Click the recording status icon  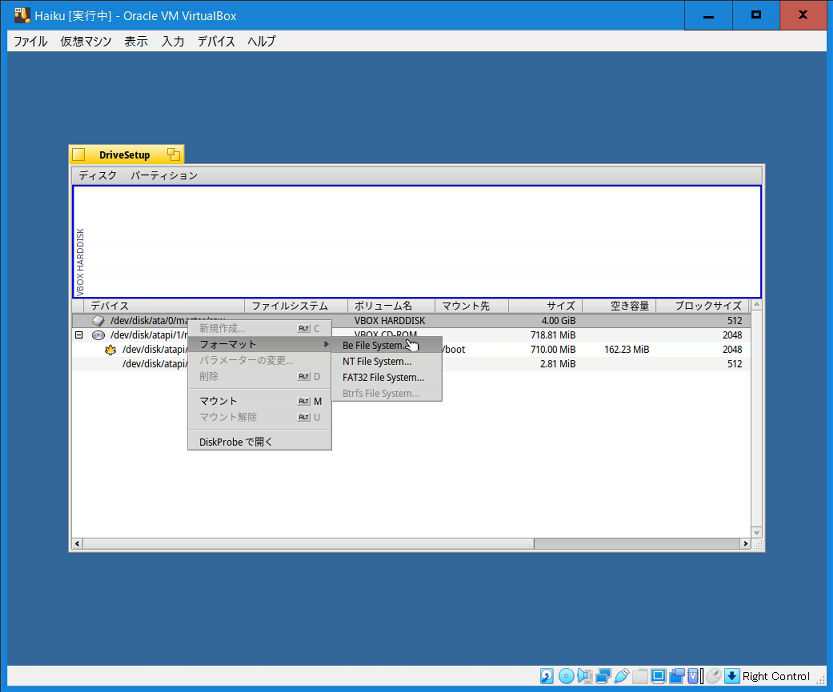(x=676, y=676)
